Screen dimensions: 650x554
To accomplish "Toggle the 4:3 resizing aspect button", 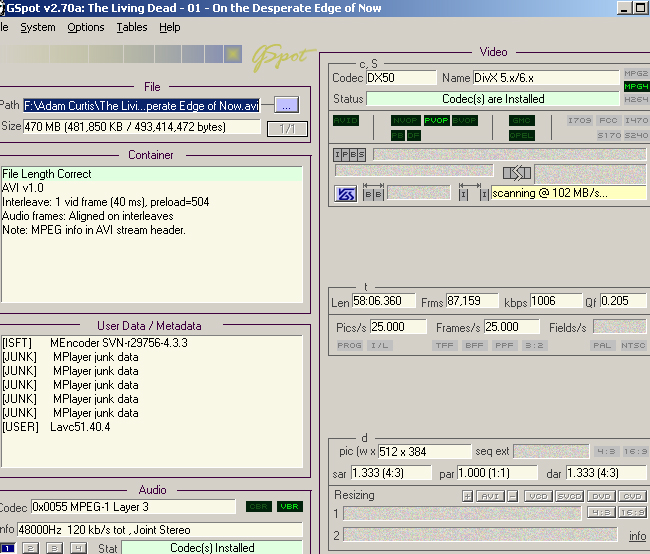I will [600, 513].
